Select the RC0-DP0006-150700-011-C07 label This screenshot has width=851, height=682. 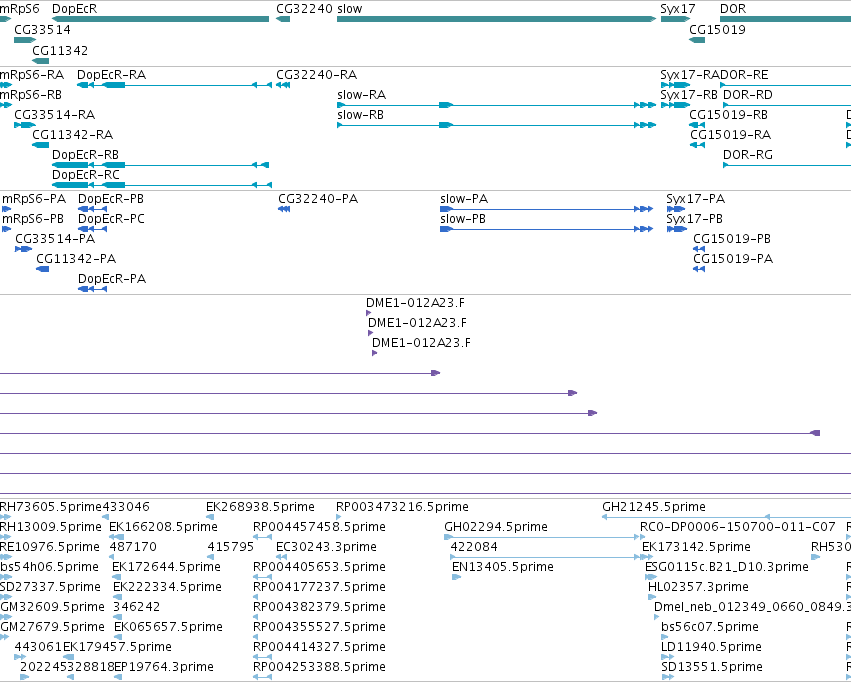click(x=738, y=527)
